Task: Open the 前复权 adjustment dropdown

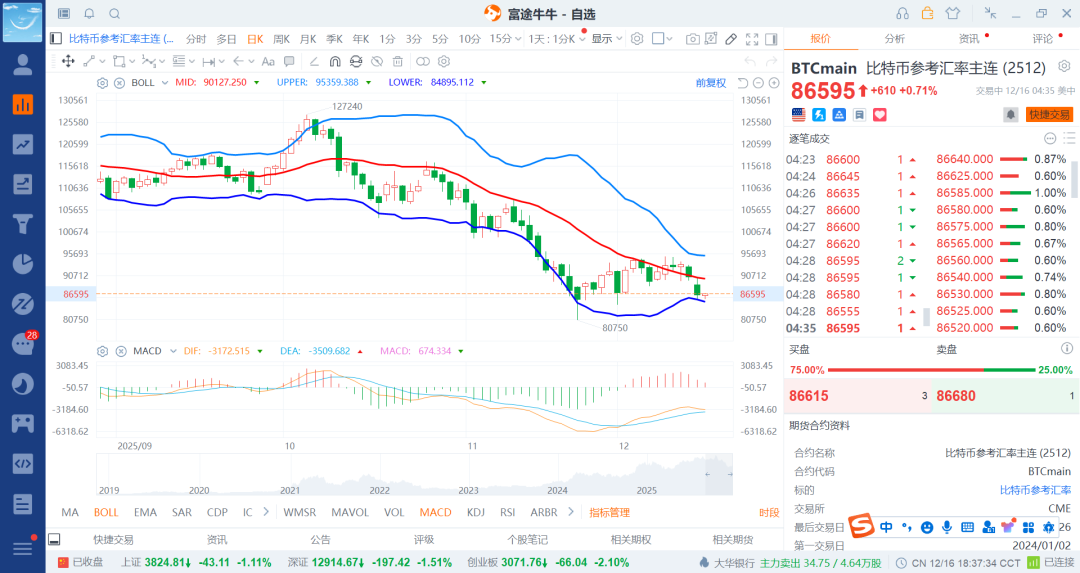Action: (711, 82)
